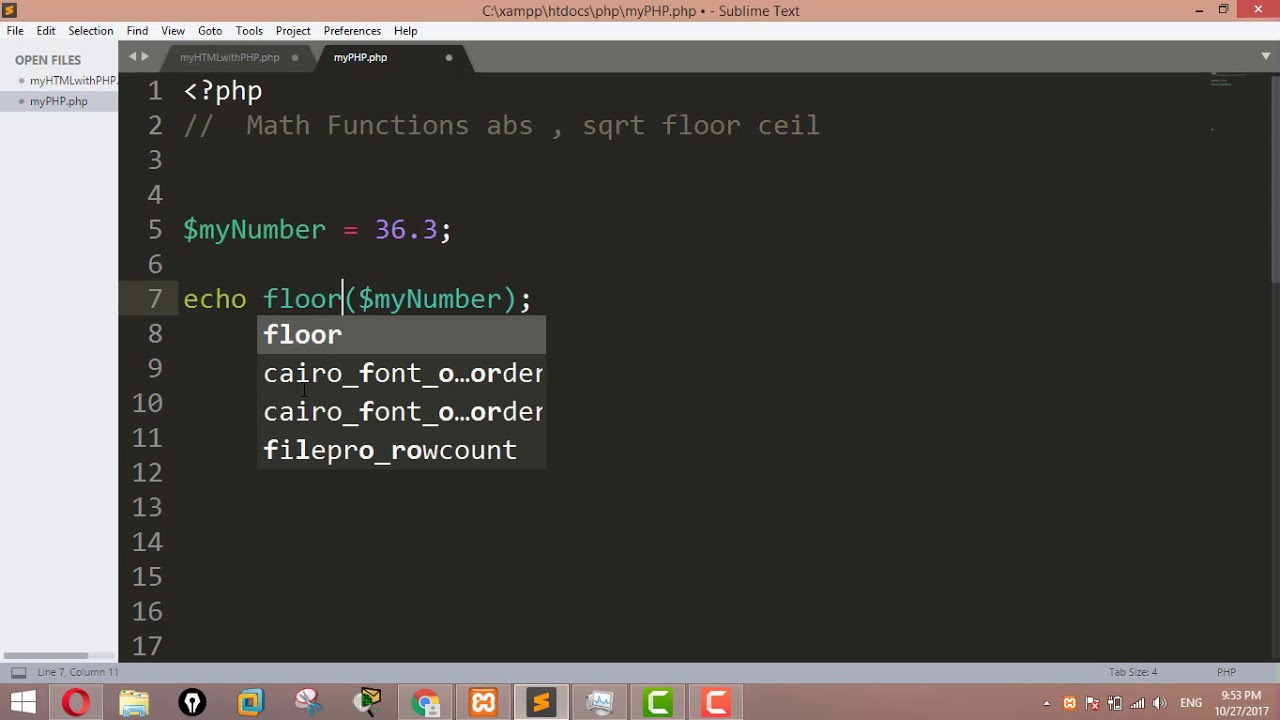1280x720 pixels.
Task: Click the echo keyword on line 7
Action: pos(214,299)
